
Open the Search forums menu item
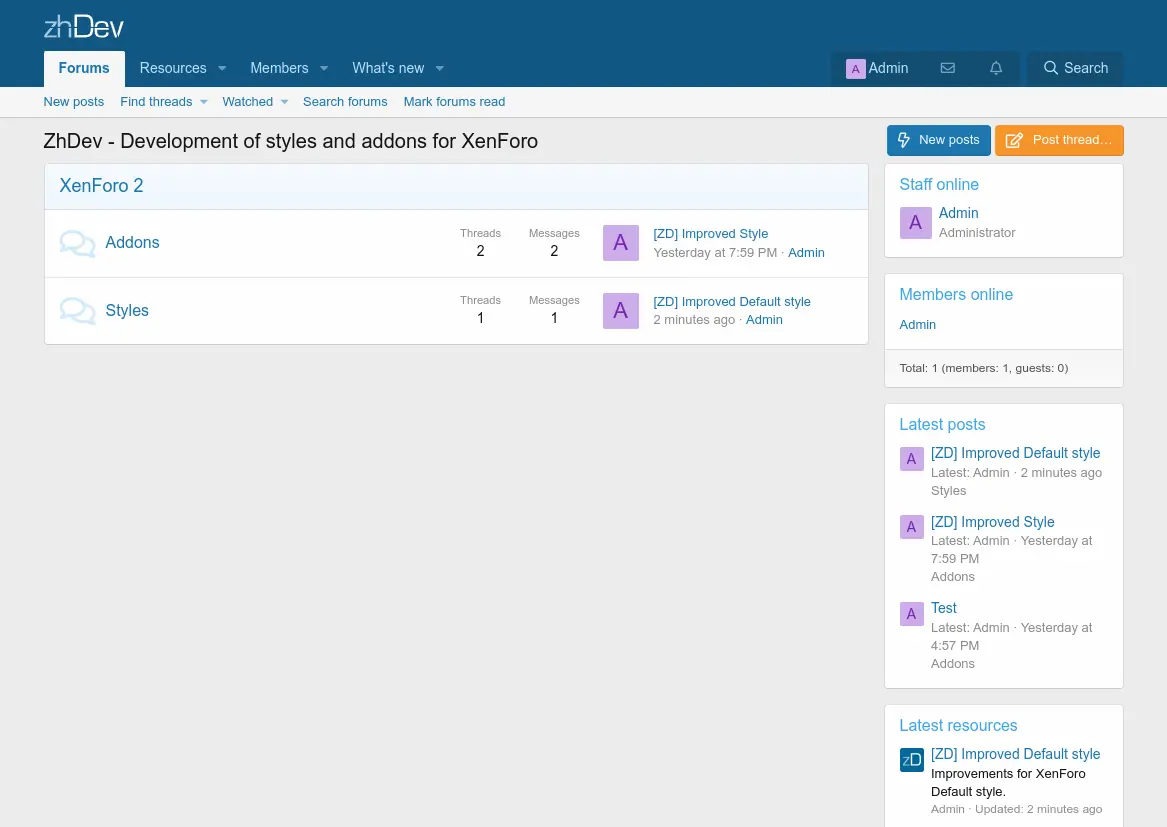click(345, 102)
